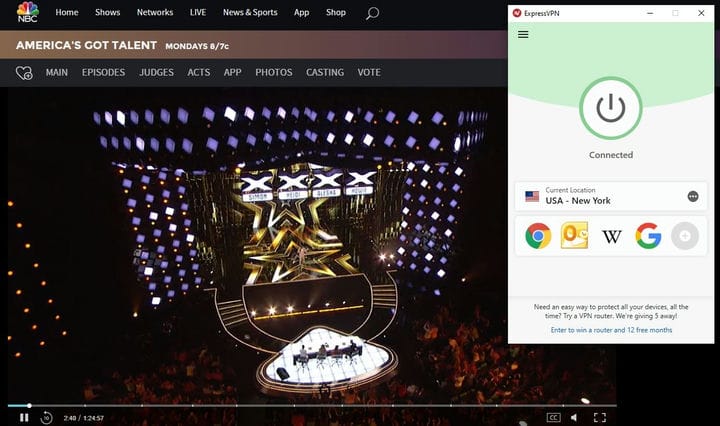Open the ExpressVPN hamburger menu
This screenshot has width=720, height=426.
523,34
